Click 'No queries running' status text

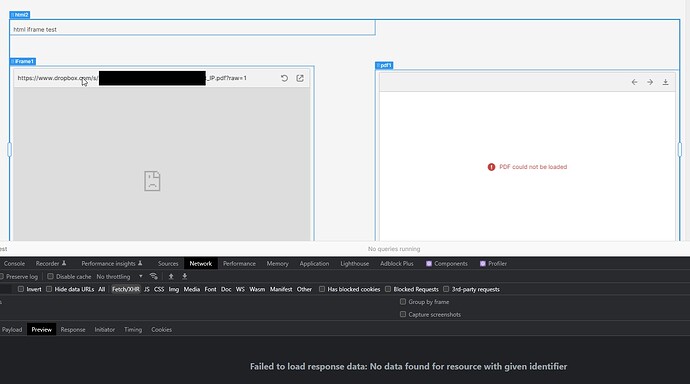click(x=394, y=249)
